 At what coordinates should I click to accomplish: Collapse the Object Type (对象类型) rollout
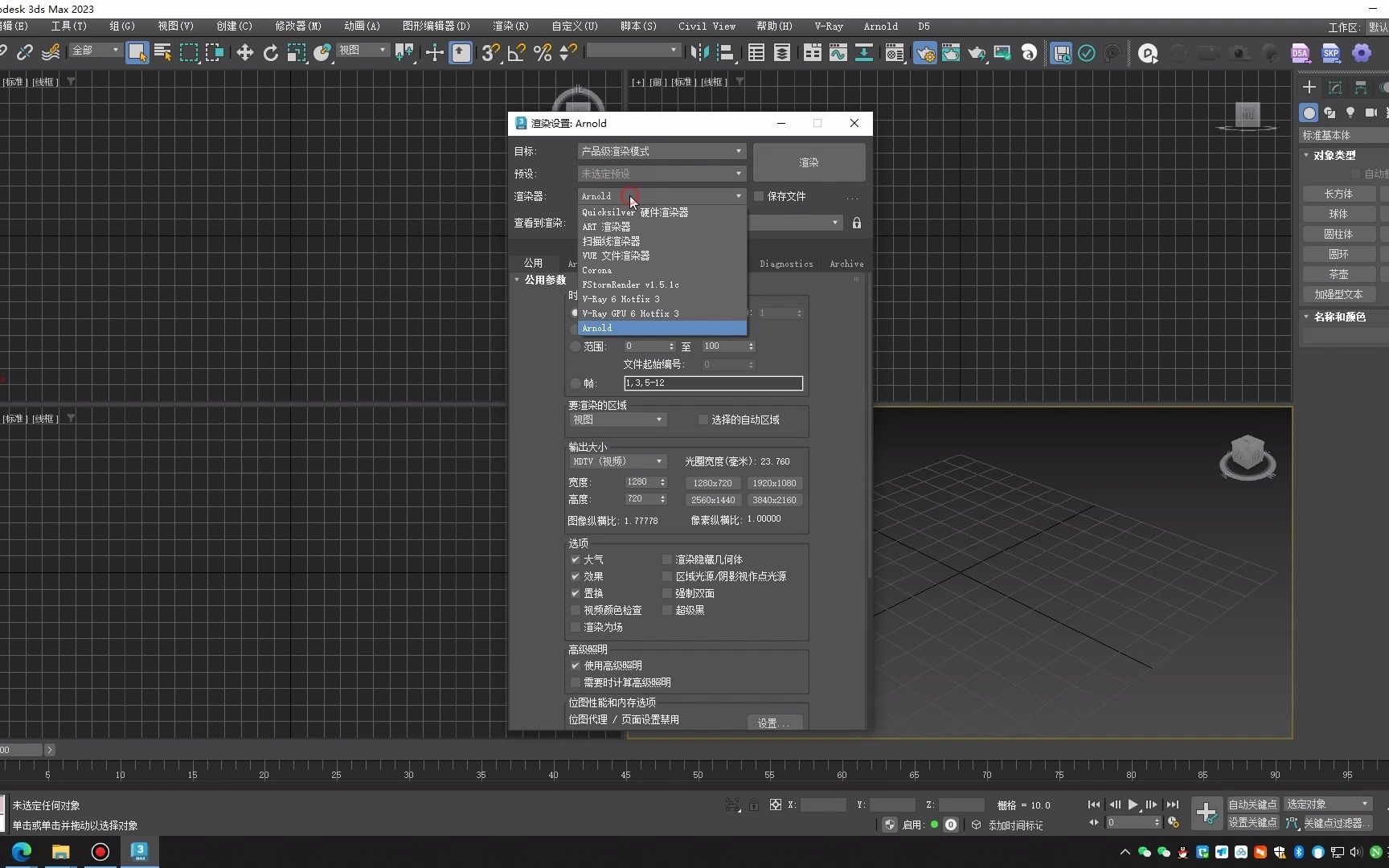[1334, 155]
